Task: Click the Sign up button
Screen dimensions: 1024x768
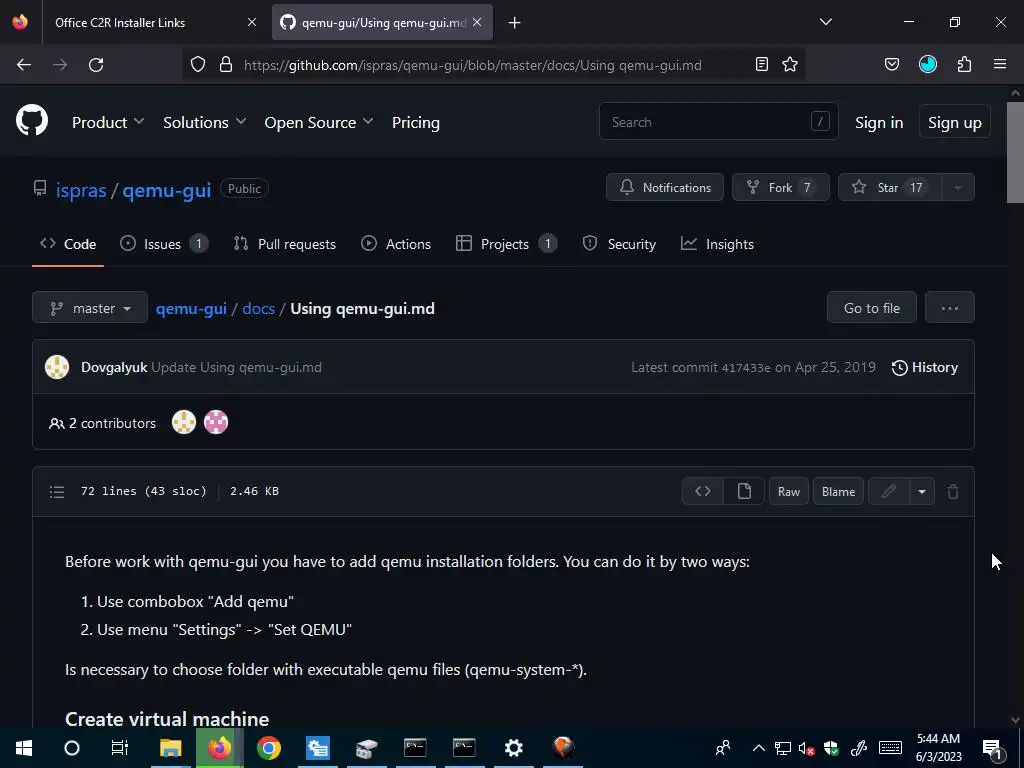Action: (955, 122)
